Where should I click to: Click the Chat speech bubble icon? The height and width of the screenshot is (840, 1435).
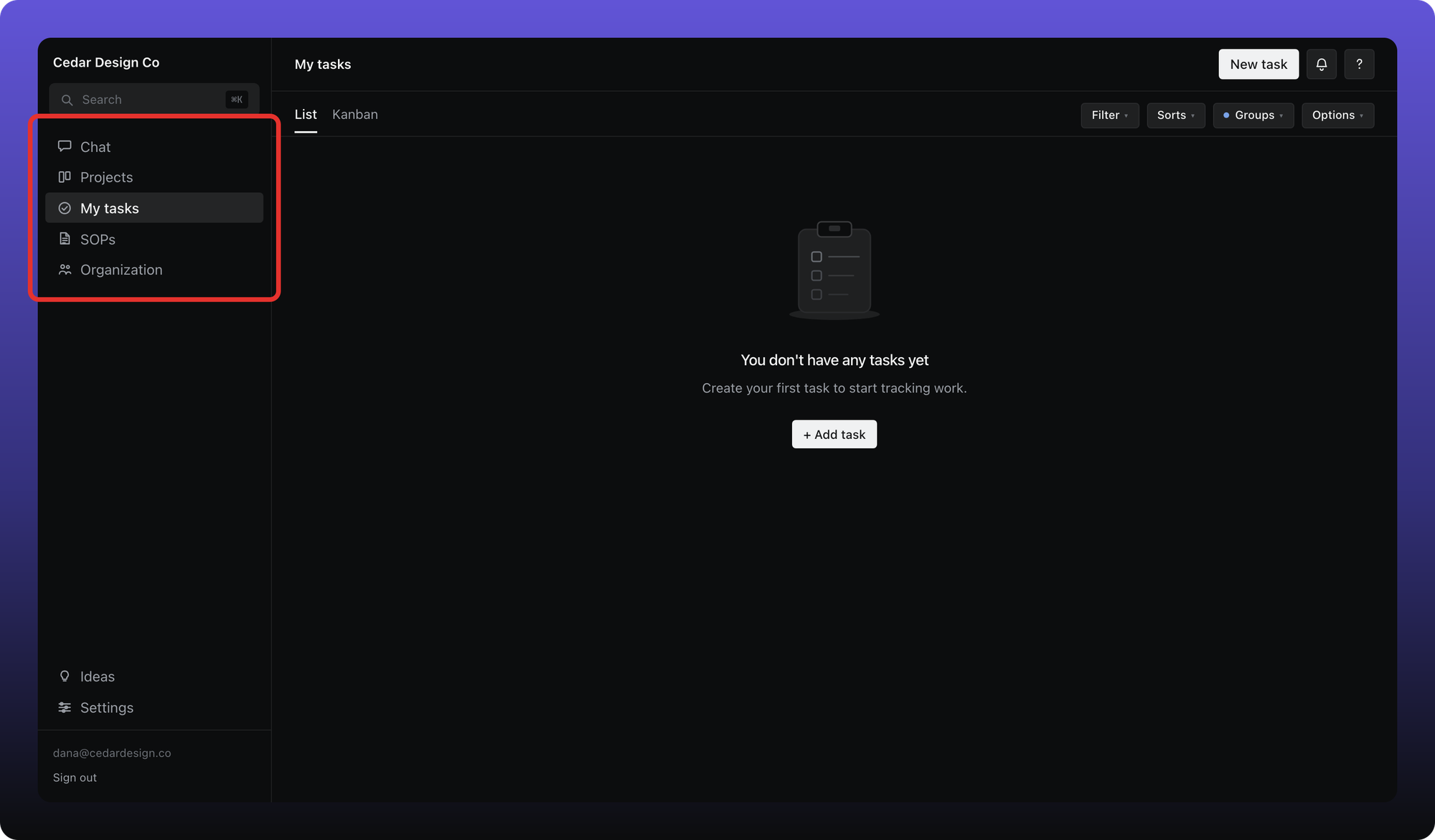[x=65, y=146]
